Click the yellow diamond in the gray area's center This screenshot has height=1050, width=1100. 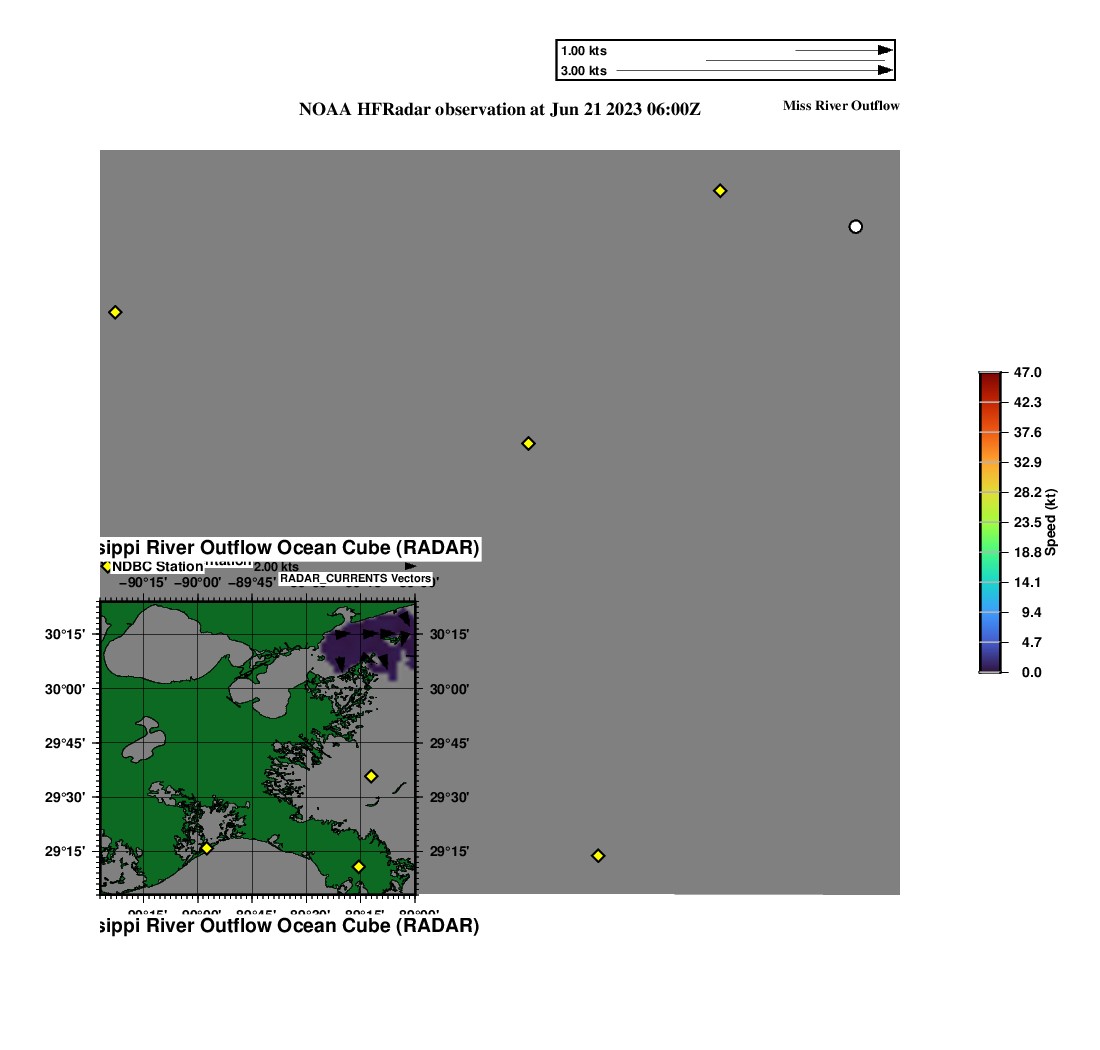click(528, 443)
